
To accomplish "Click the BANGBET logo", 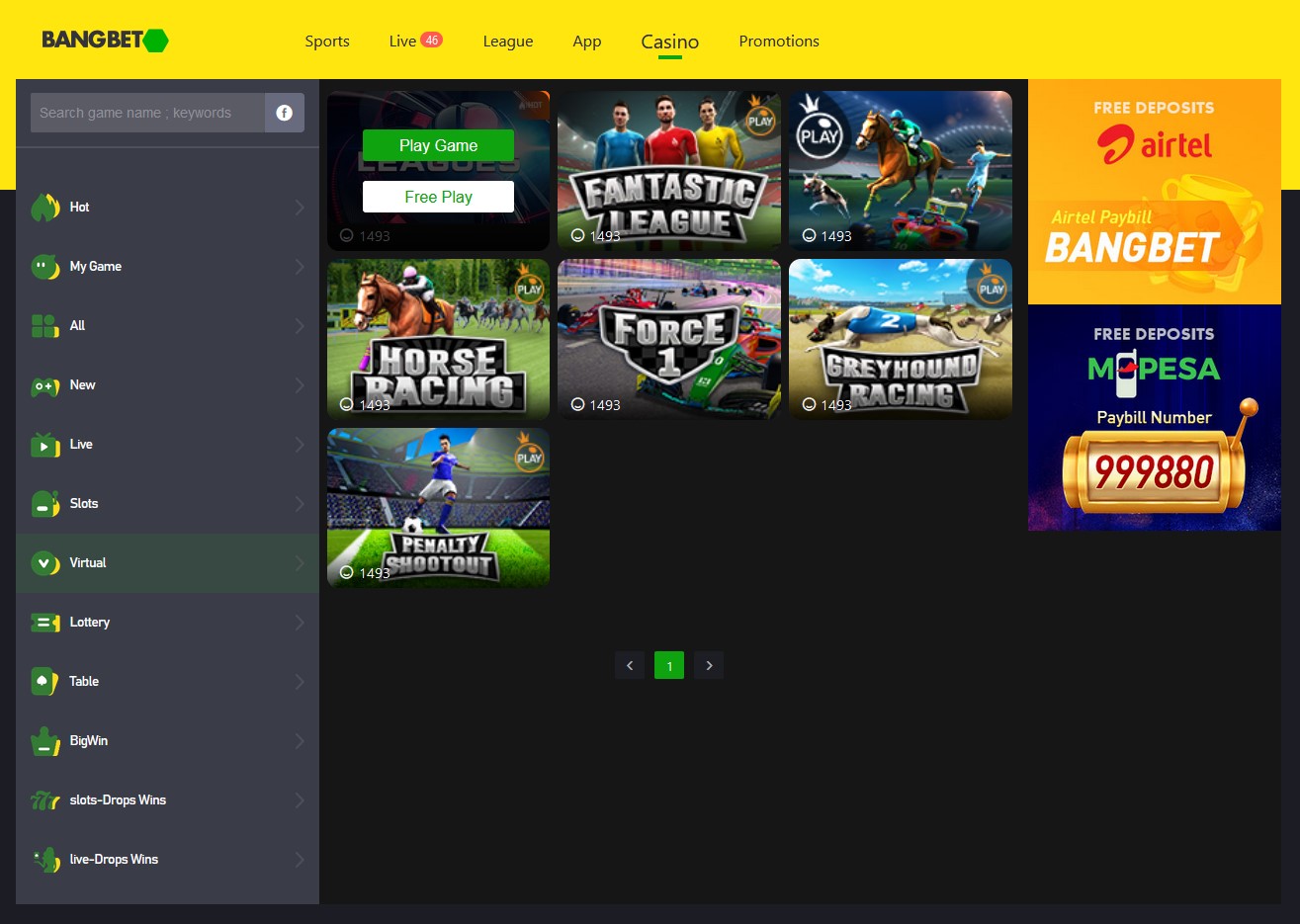I will (106, 41).
